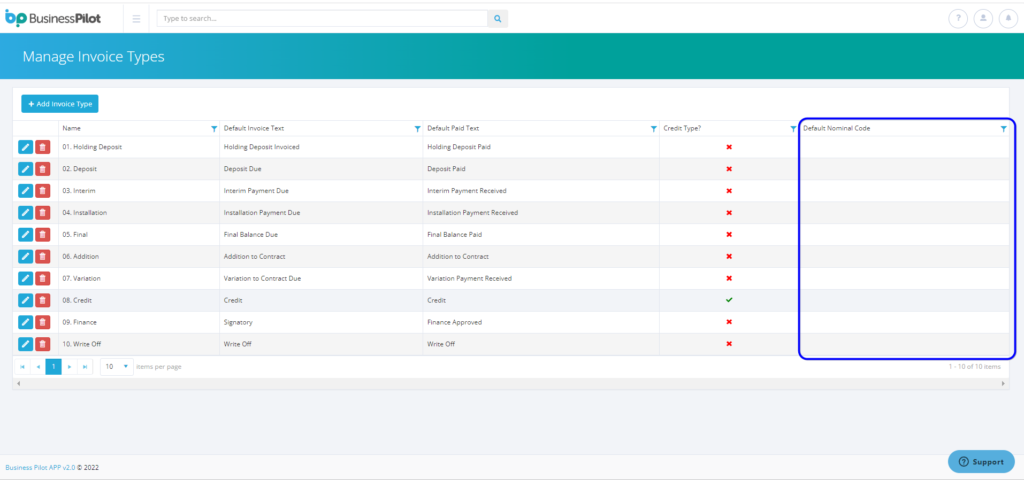Open the user profile icon
1024x480 pixels.
[x=982, y=18]
